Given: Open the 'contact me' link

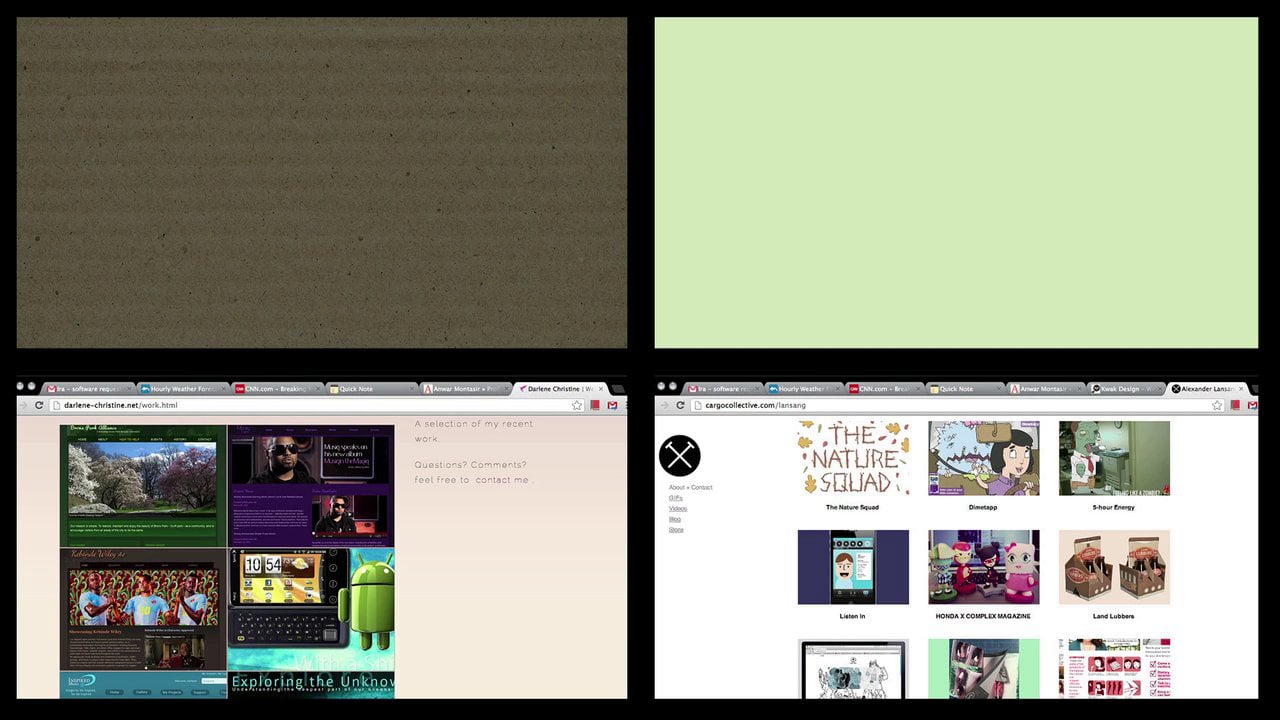Looking at the screenshot, I should [502, 480].
